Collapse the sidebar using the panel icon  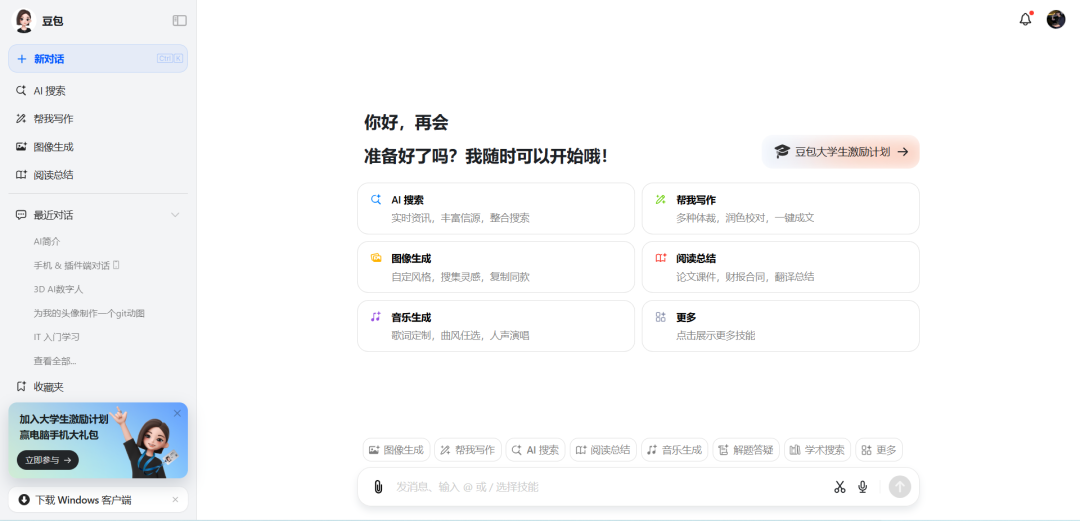[179, 21]
